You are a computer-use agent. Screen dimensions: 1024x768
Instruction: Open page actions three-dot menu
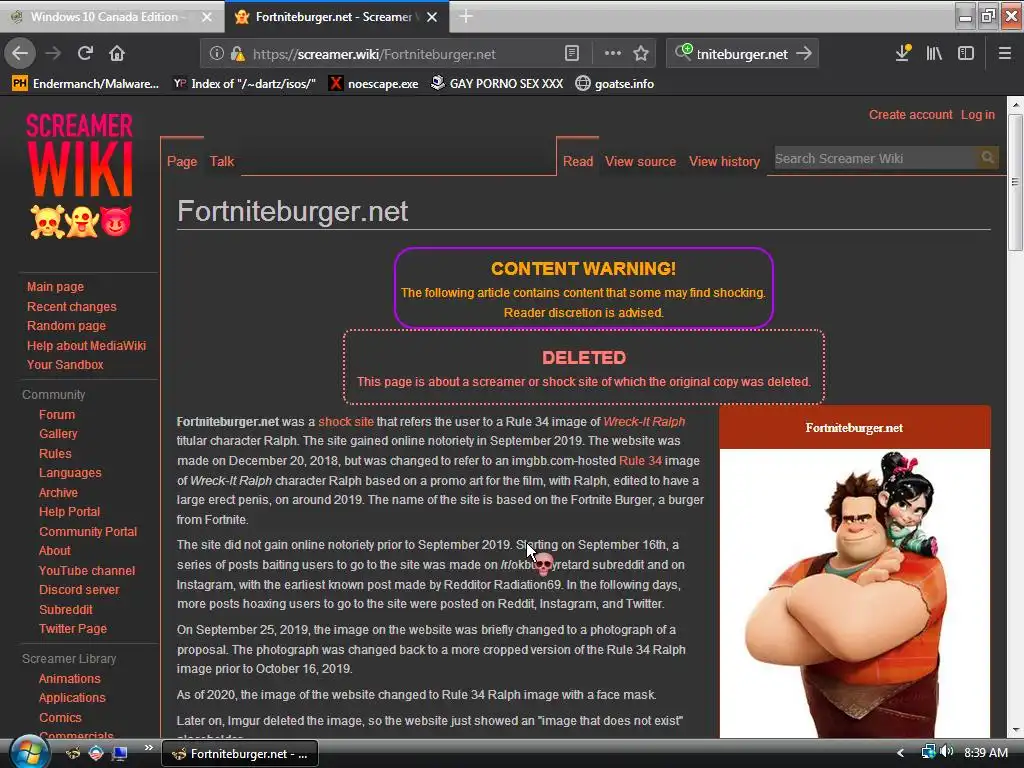click(x=613, y=54)
